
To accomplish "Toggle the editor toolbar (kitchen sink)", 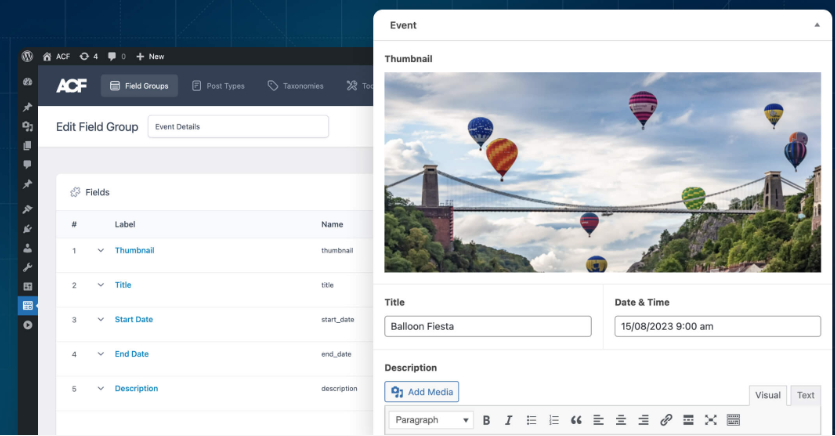I will pyautogui.click(x=733, y=420).
